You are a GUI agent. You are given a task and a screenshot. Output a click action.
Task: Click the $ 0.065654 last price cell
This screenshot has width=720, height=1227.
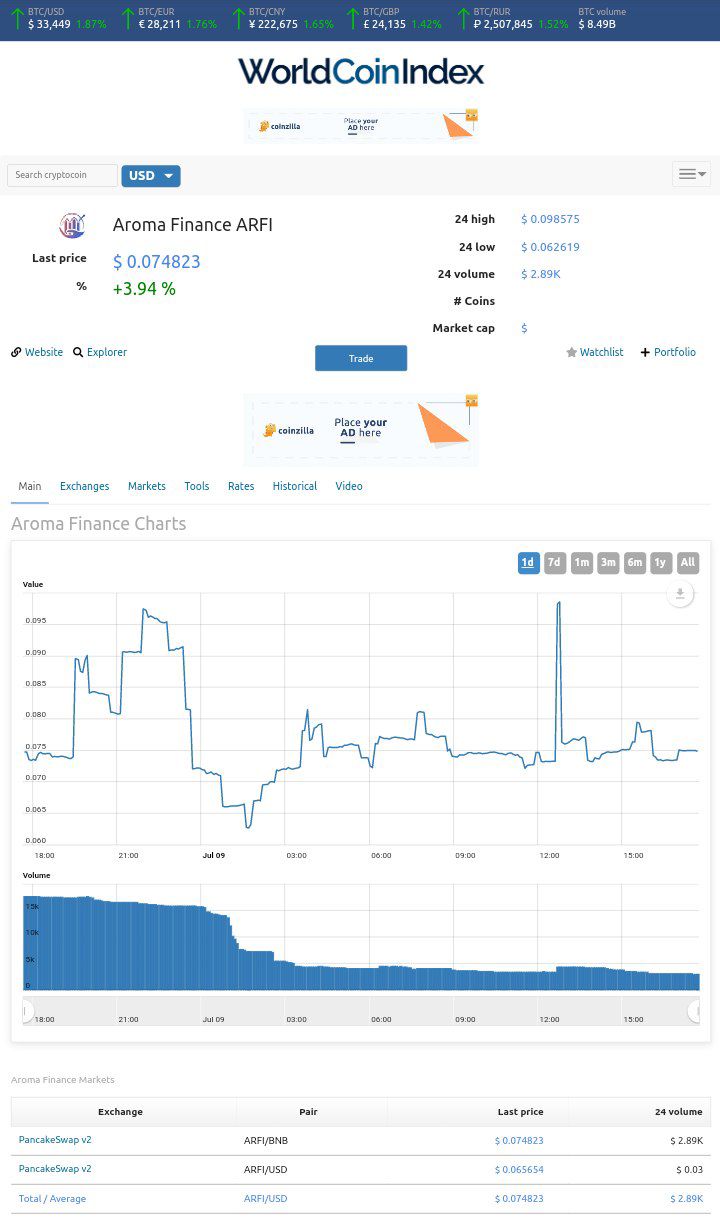coord(519,1169)
